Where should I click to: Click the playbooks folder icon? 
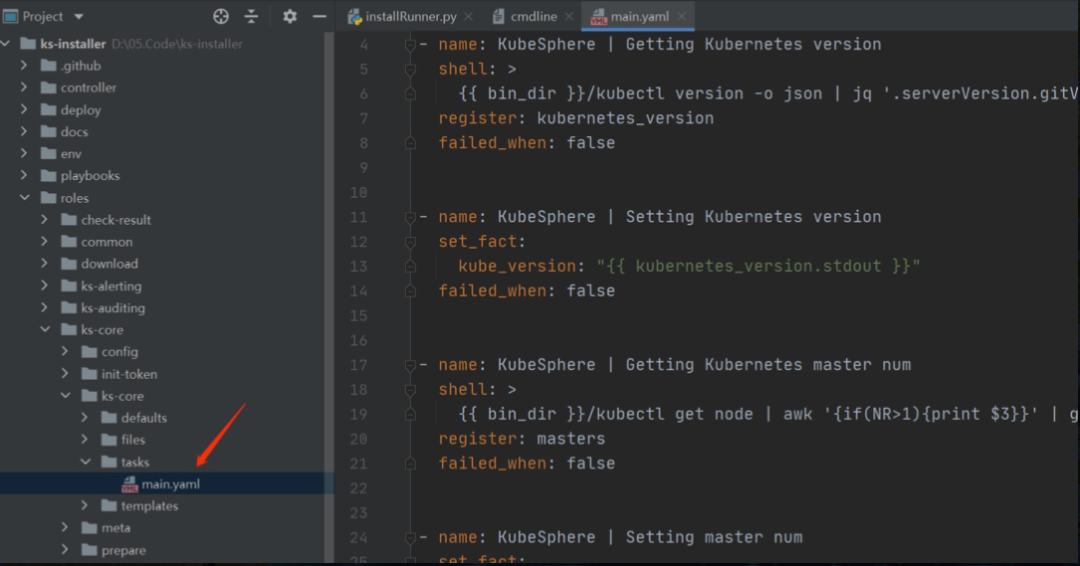(x=48, y=176)
